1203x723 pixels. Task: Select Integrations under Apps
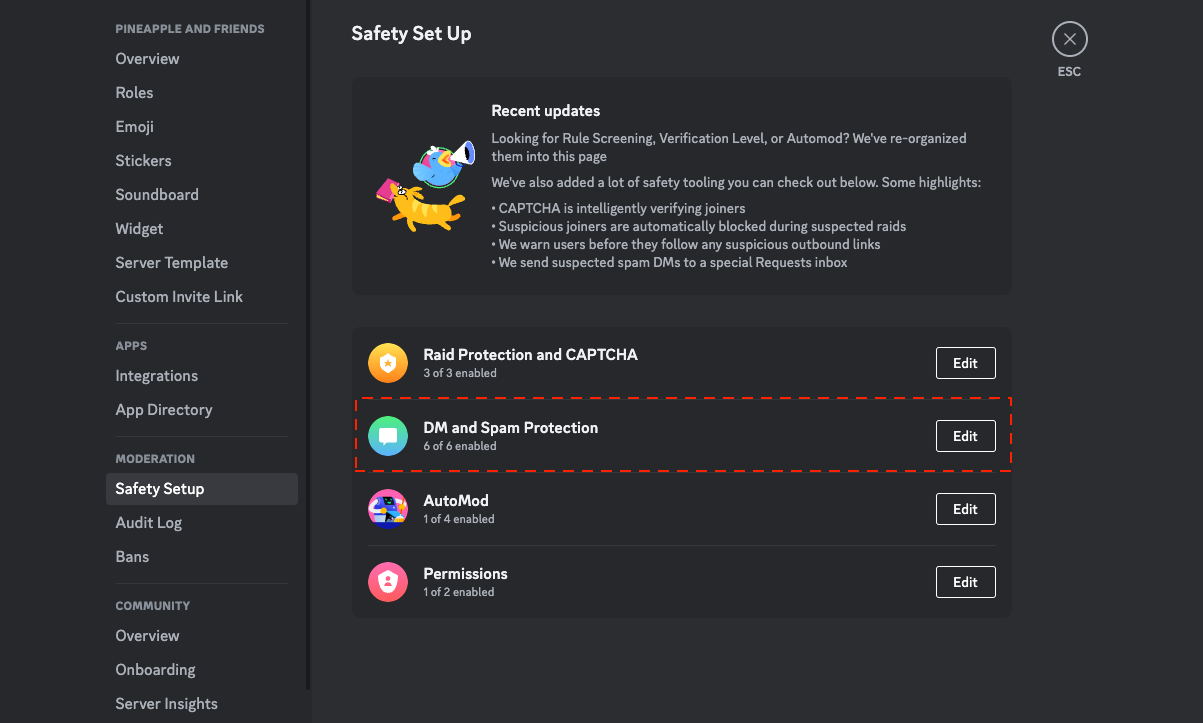click(x=157, y=376)
